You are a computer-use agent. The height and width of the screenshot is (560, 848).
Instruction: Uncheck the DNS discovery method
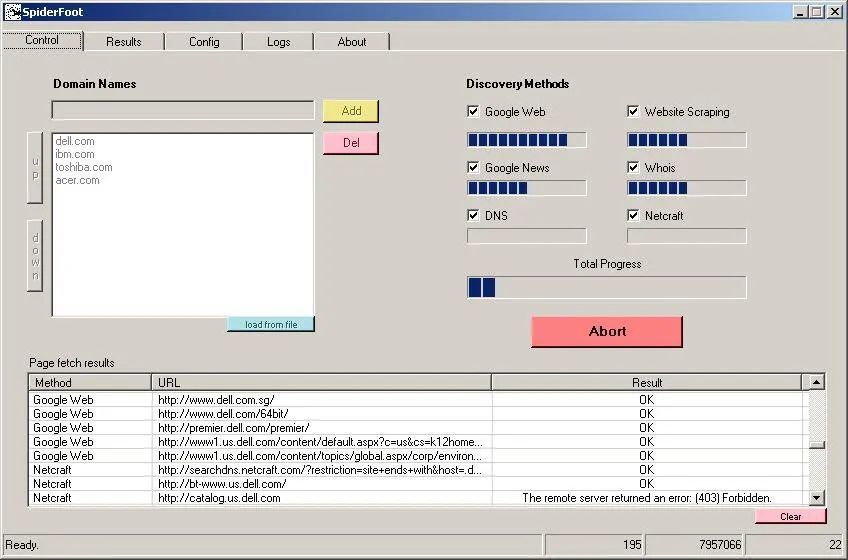click(x=474, y=216)
